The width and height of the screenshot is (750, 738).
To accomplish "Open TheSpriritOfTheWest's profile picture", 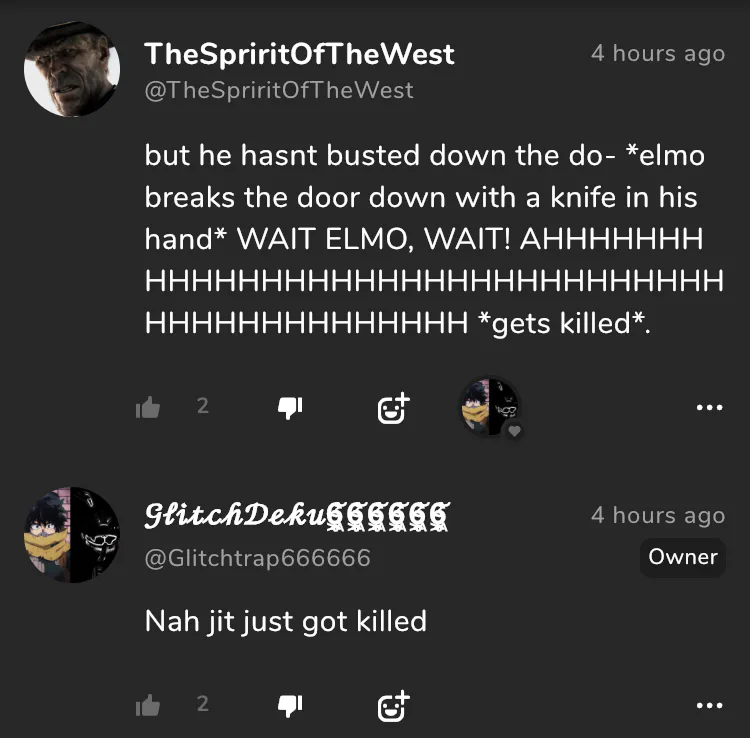I will [72, 70].
